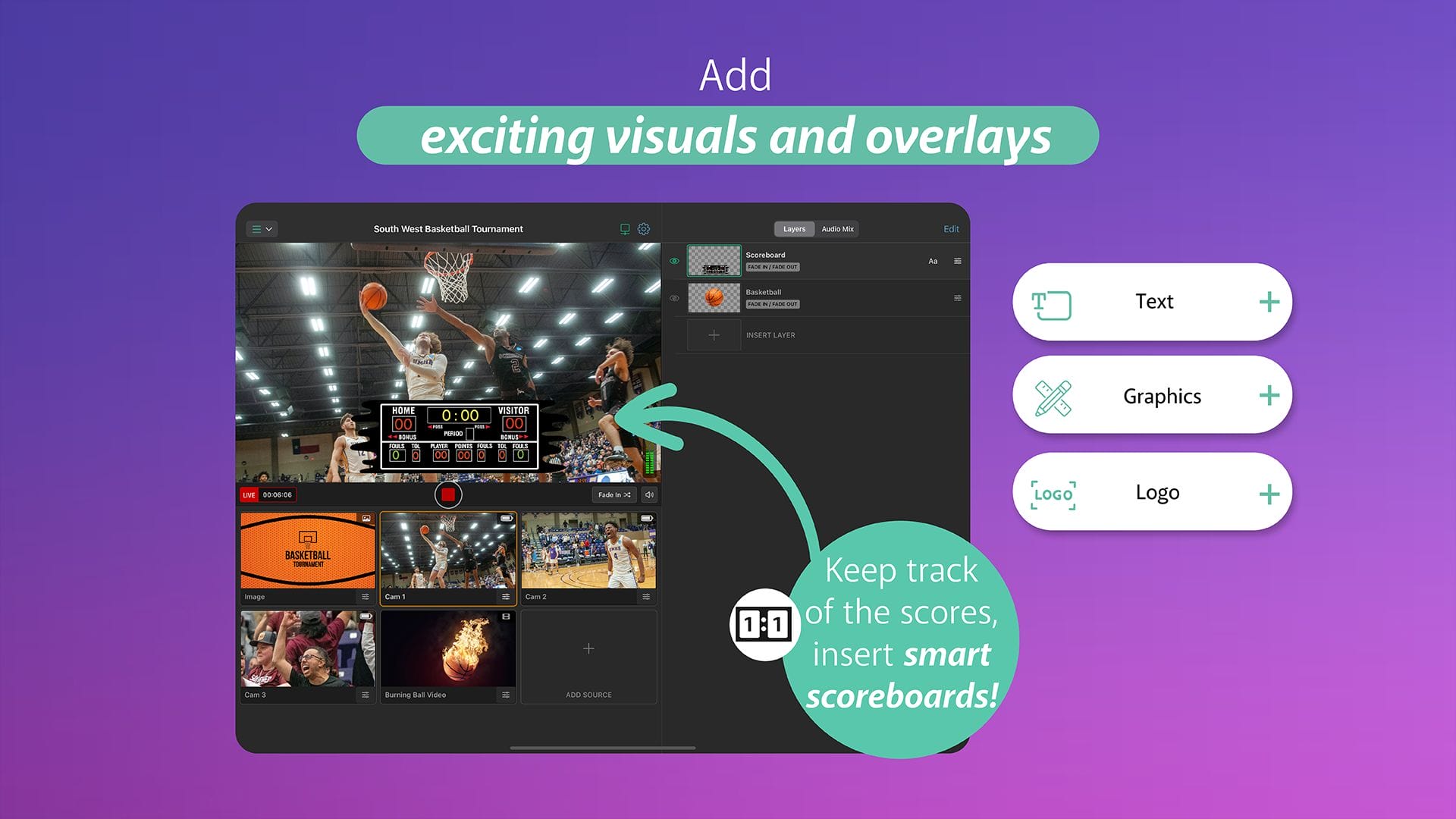
Task: Open the Fade In transition selector
Action: pyautogui.click(x=613, y=495)
